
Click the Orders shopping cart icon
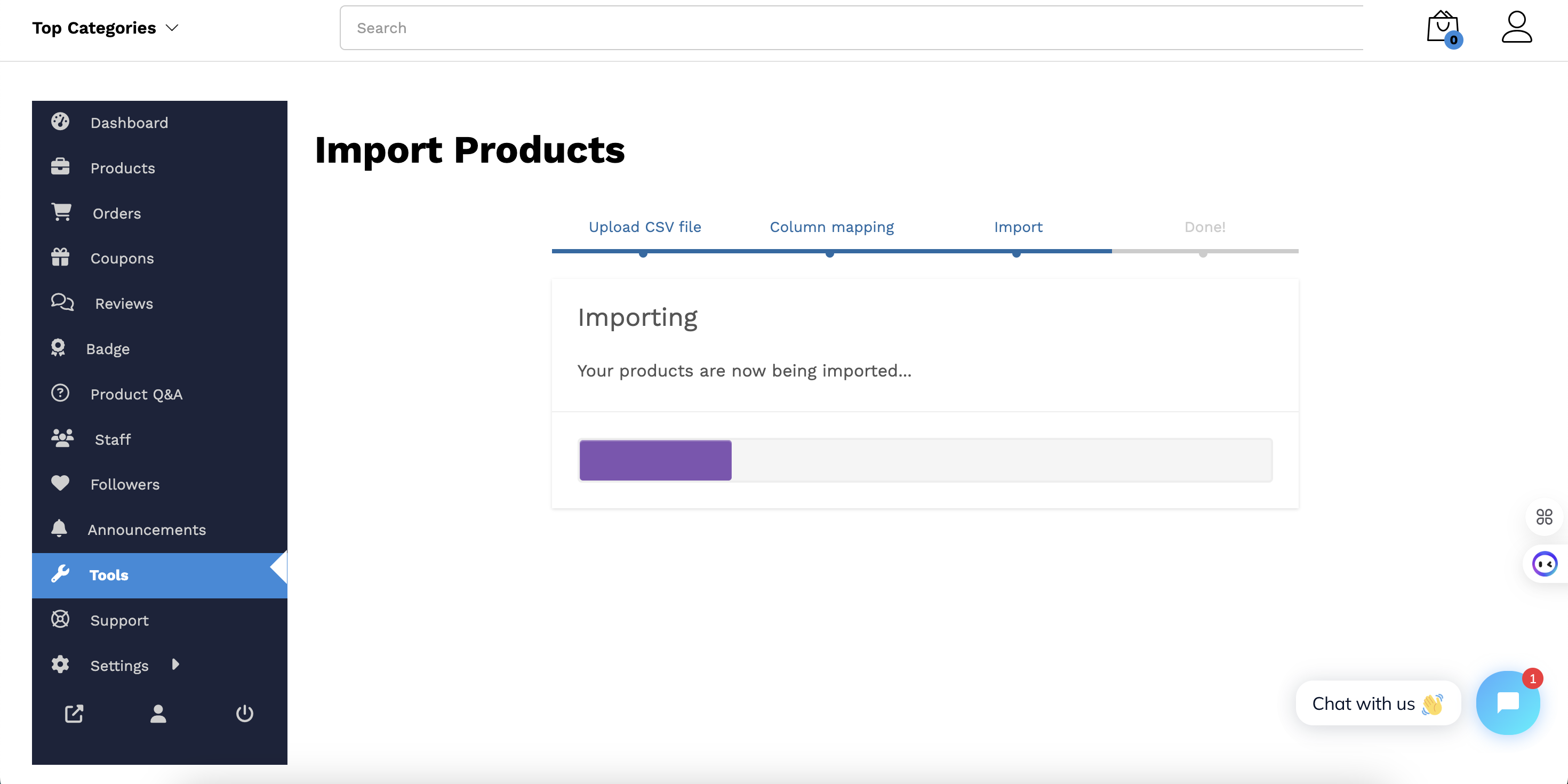tap(61, 212)
